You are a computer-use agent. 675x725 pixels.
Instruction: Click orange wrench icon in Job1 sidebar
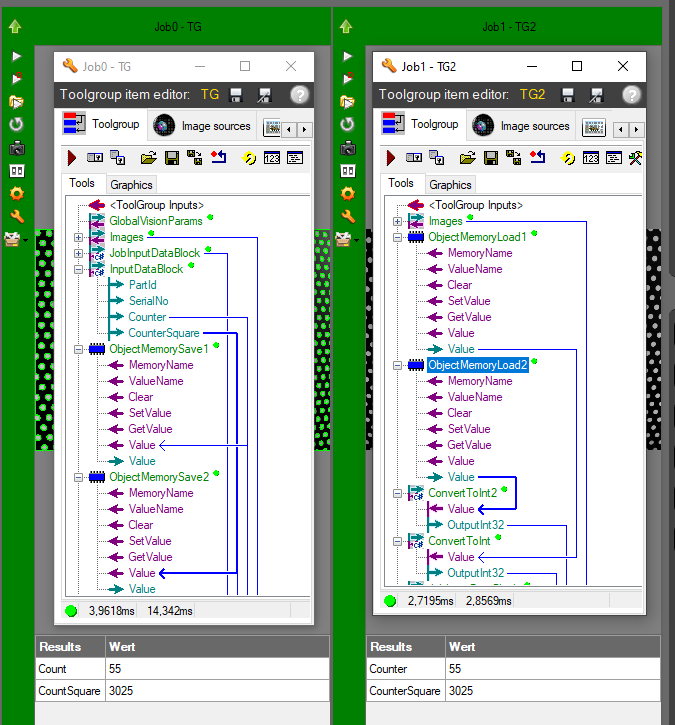(348, 216)
